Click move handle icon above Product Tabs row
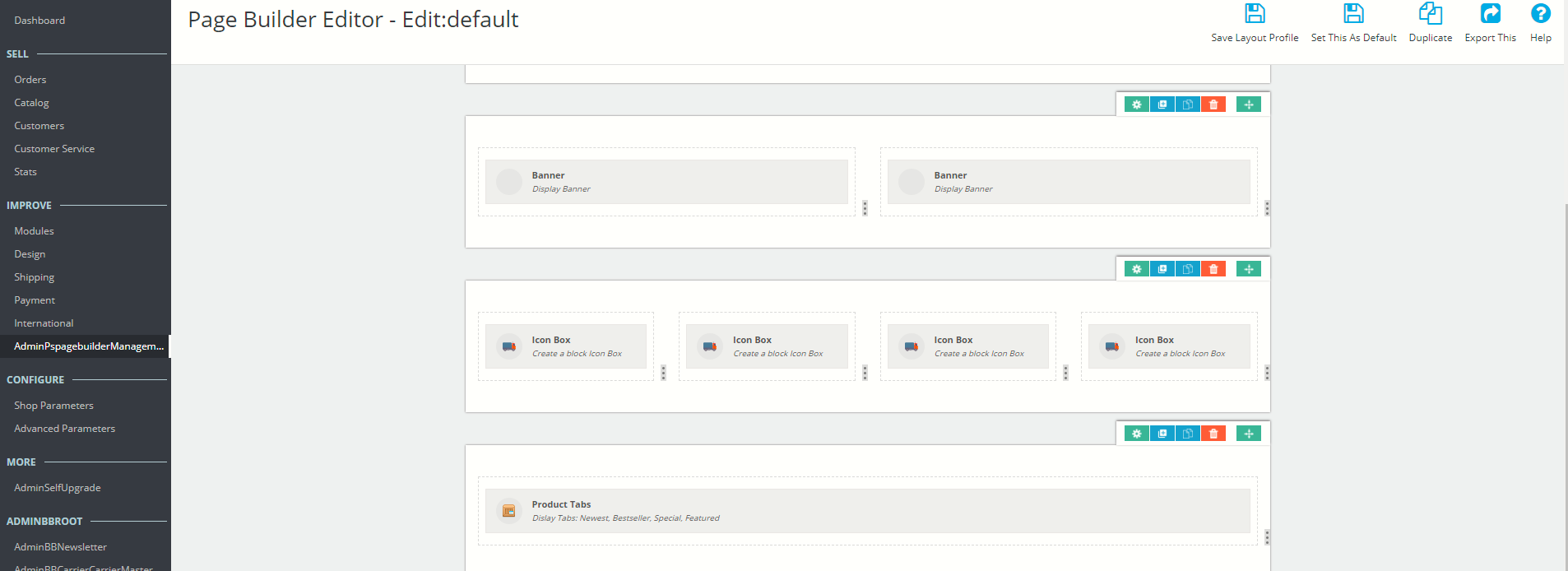This screenshot has height=571, width=1568. 1249,434
